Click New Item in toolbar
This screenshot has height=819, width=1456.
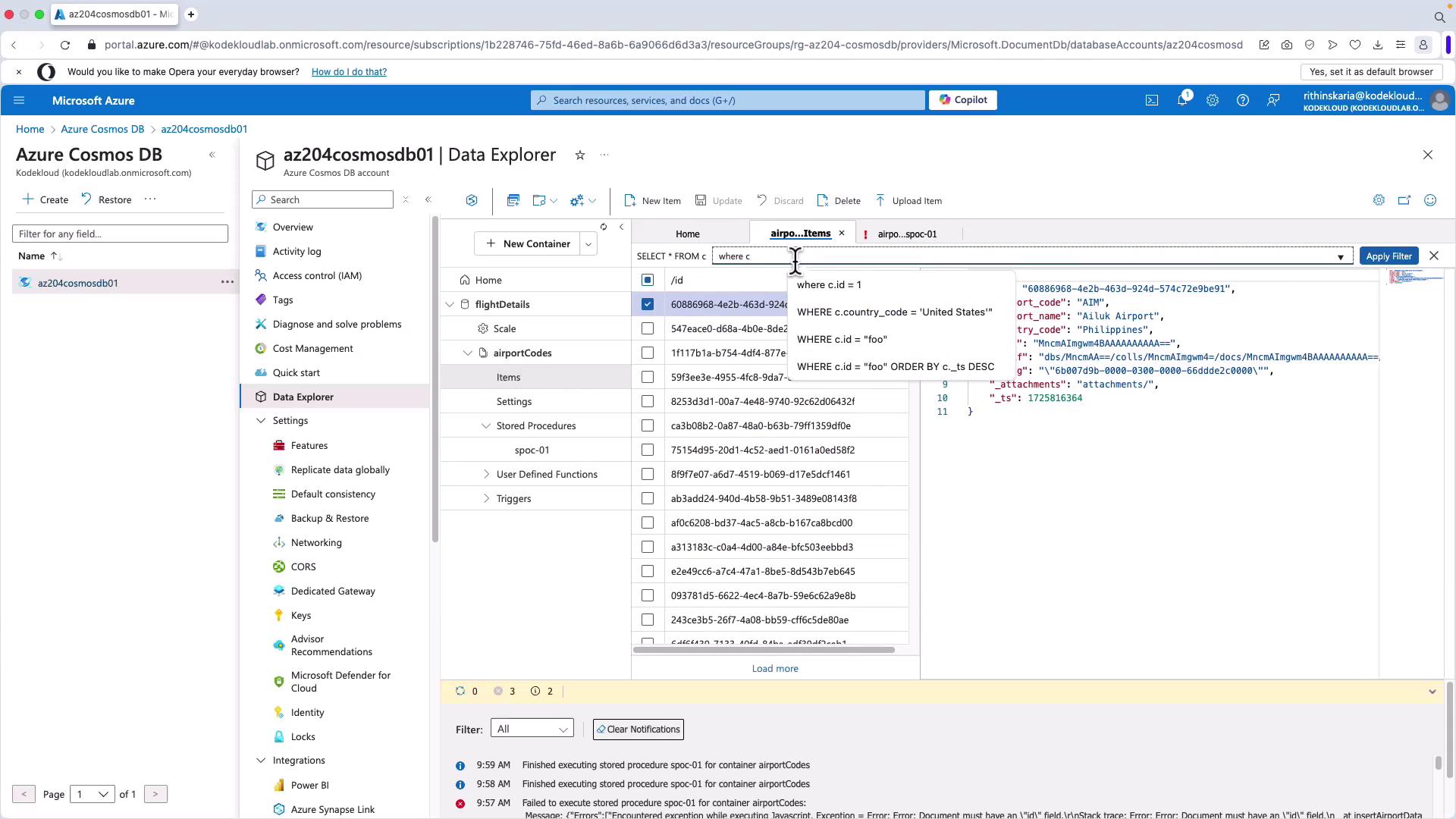(652, 201)
